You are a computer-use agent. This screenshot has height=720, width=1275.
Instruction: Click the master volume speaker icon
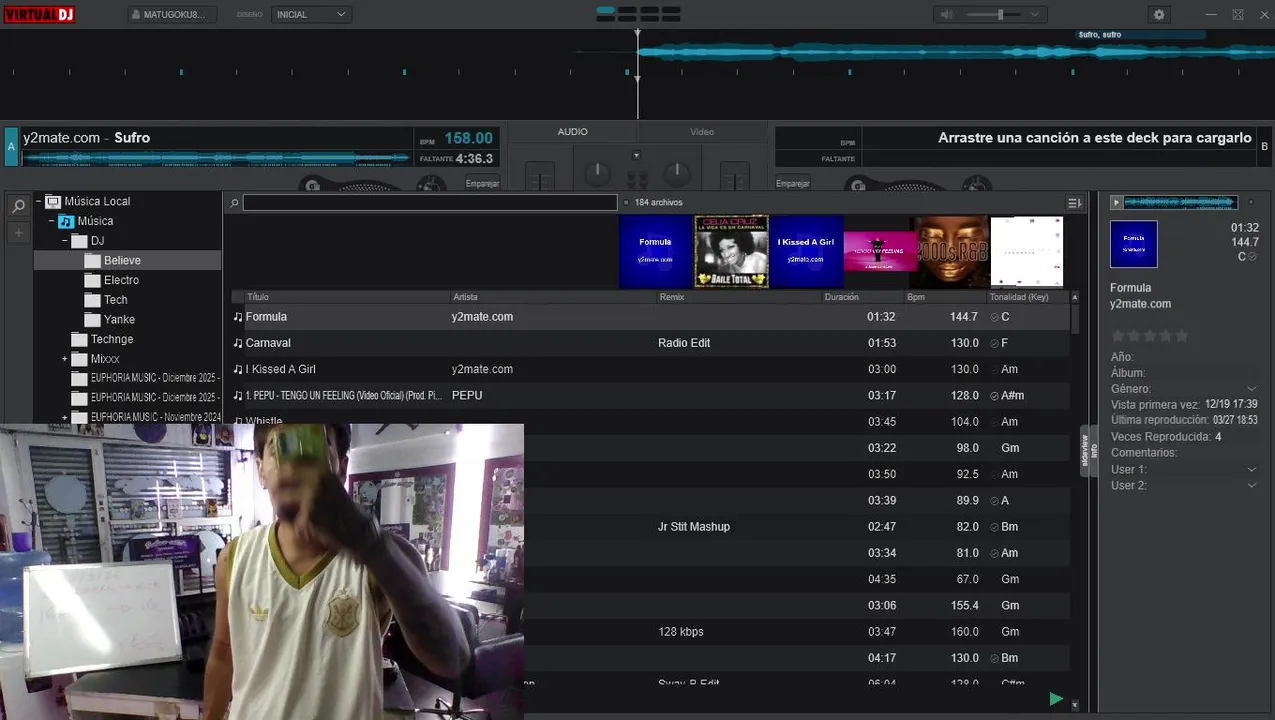pos(946,14)
